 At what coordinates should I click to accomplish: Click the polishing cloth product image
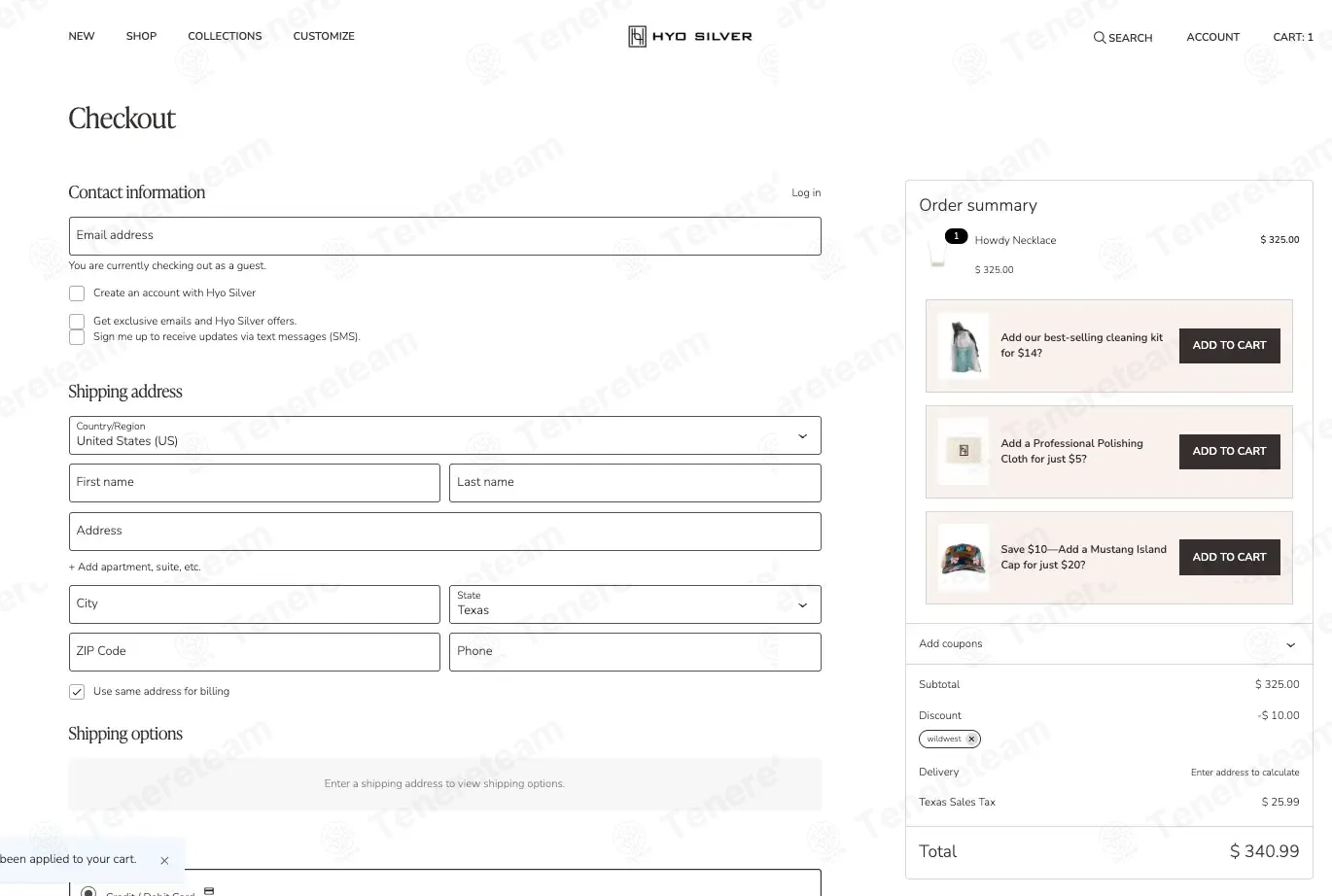tap(963, 452)
